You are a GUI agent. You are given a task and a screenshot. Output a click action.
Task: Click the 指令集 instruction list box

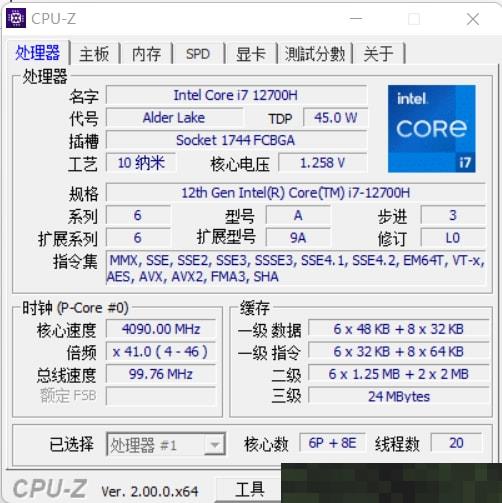point(296,268)
